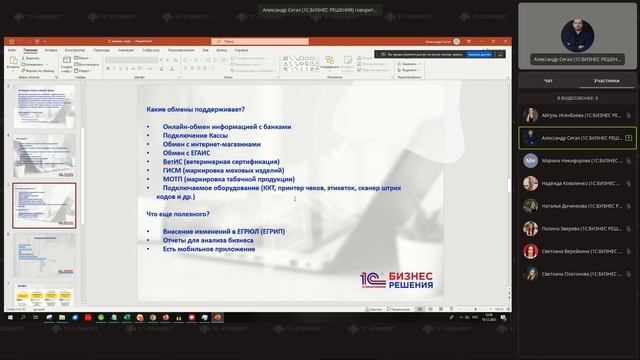
Task: Click the Заменить replace command
Action: 409,64
